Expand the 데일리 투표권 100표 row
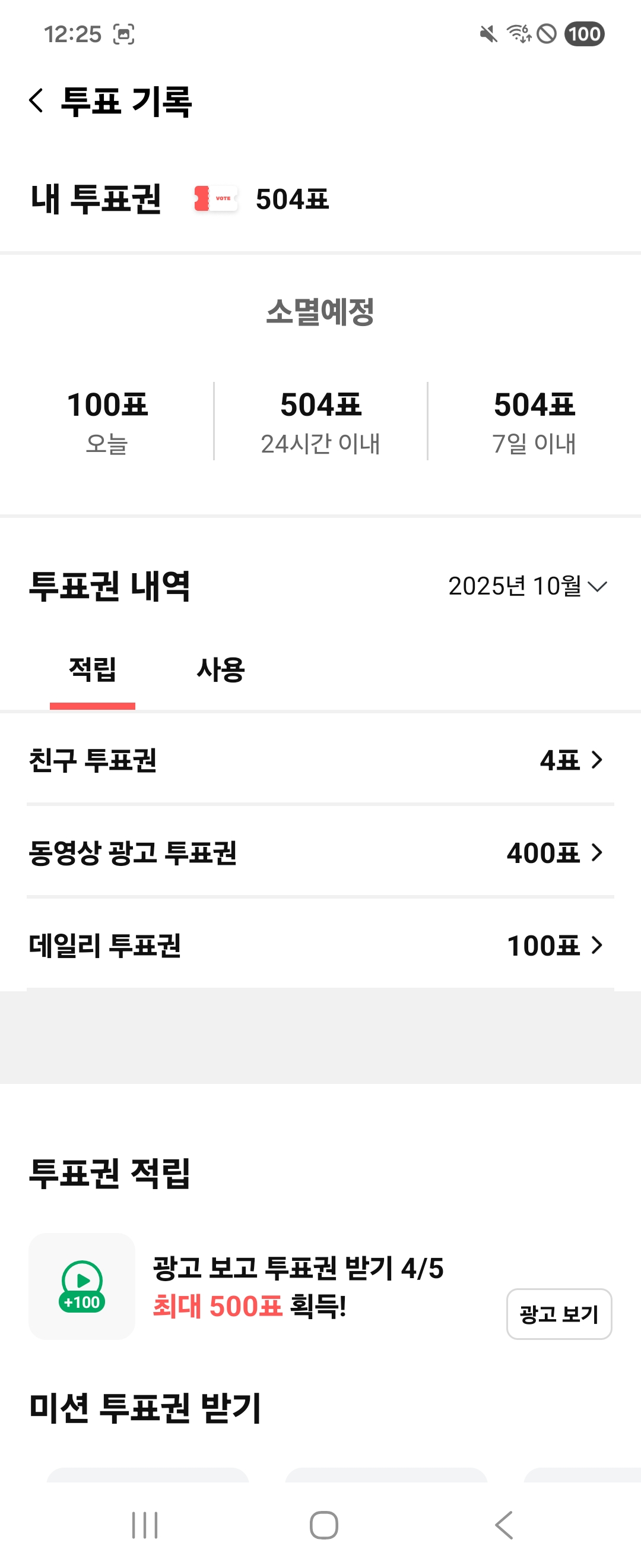This screenshot has height=1568, width=641. pos(320,945)
